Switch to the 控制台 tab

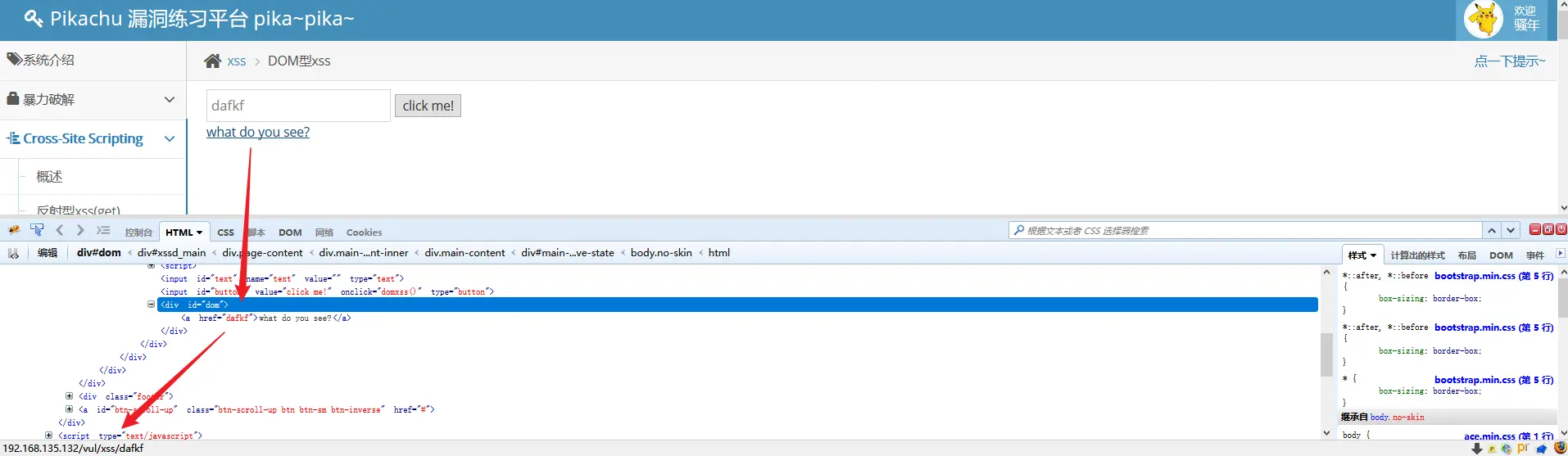[138, 233]
